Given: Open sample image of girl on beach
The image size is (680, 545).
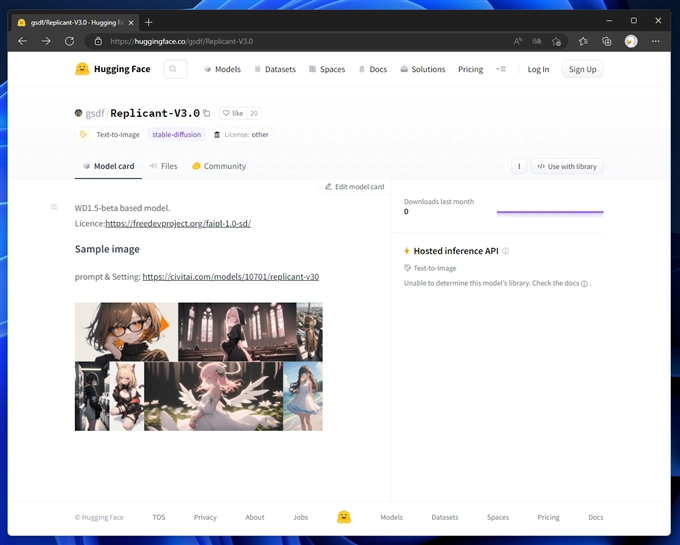Looking at the screenshot, I should [303, 396].
